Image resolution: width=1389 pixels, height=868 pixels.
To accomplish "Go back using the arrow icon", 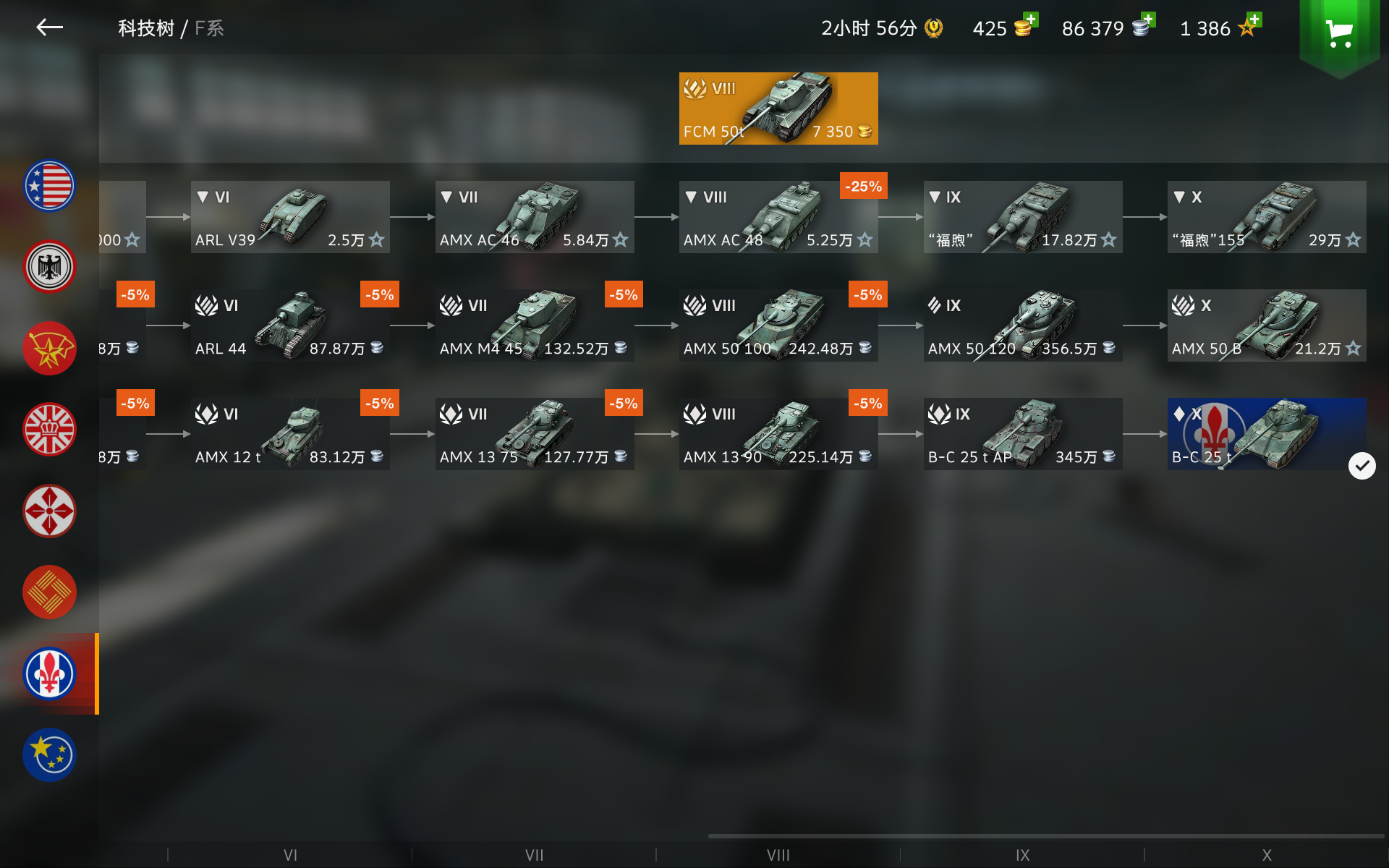I will click(x=49, y=28).
